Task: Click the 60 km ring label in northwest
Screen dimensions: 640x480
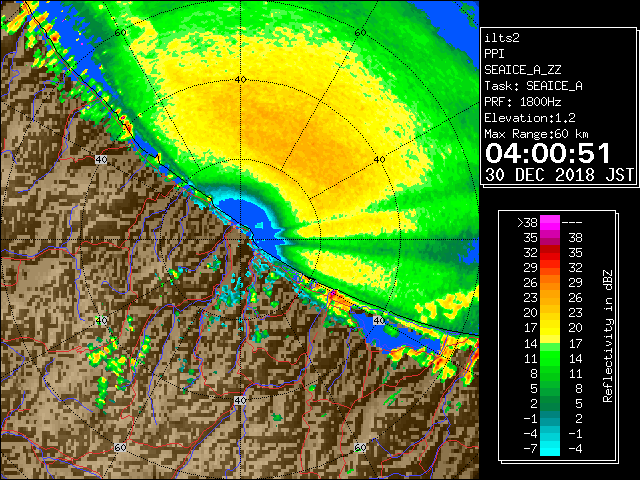Action: tap(120, 33)
